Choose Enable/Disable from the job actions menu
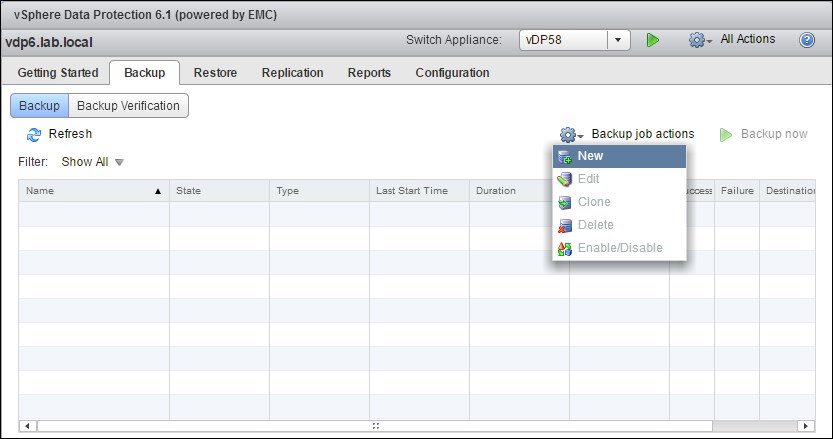This screenshot has width=833, height=439. coord(619,248)
